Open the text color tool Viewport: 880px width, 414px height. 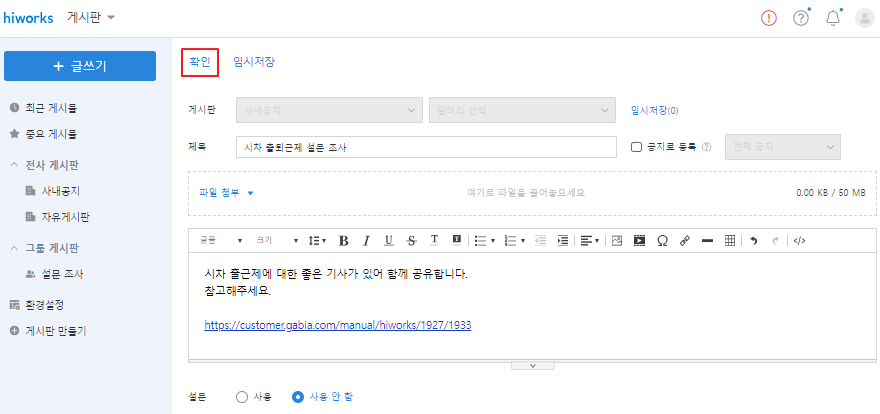point(434,241)
